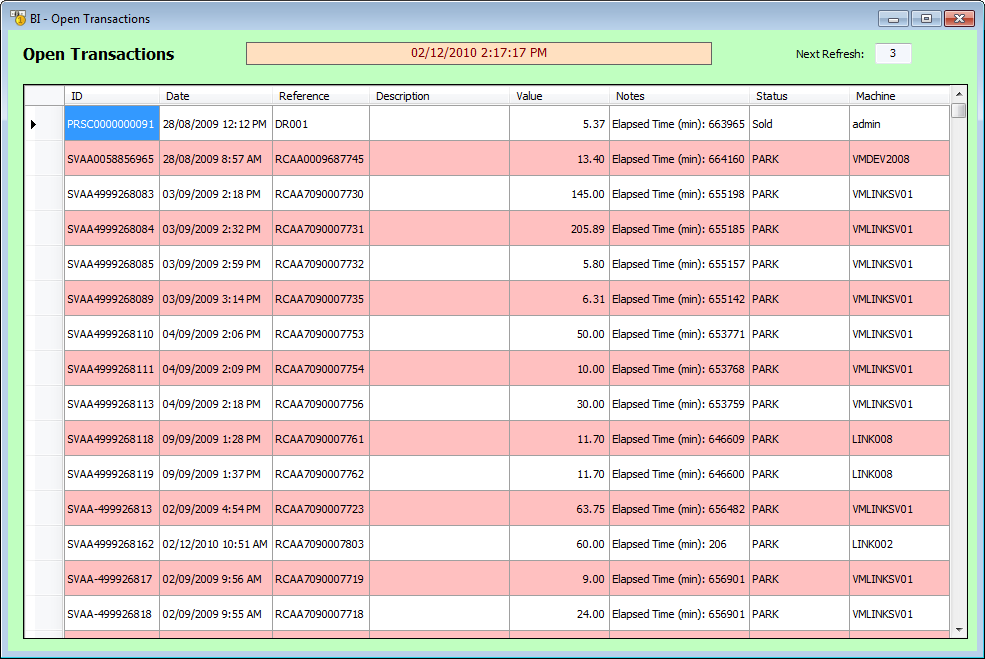Viewport: 985px width, 659px height.
Task: Select ID cell SVAA4999268110
Action: point(112,334)
